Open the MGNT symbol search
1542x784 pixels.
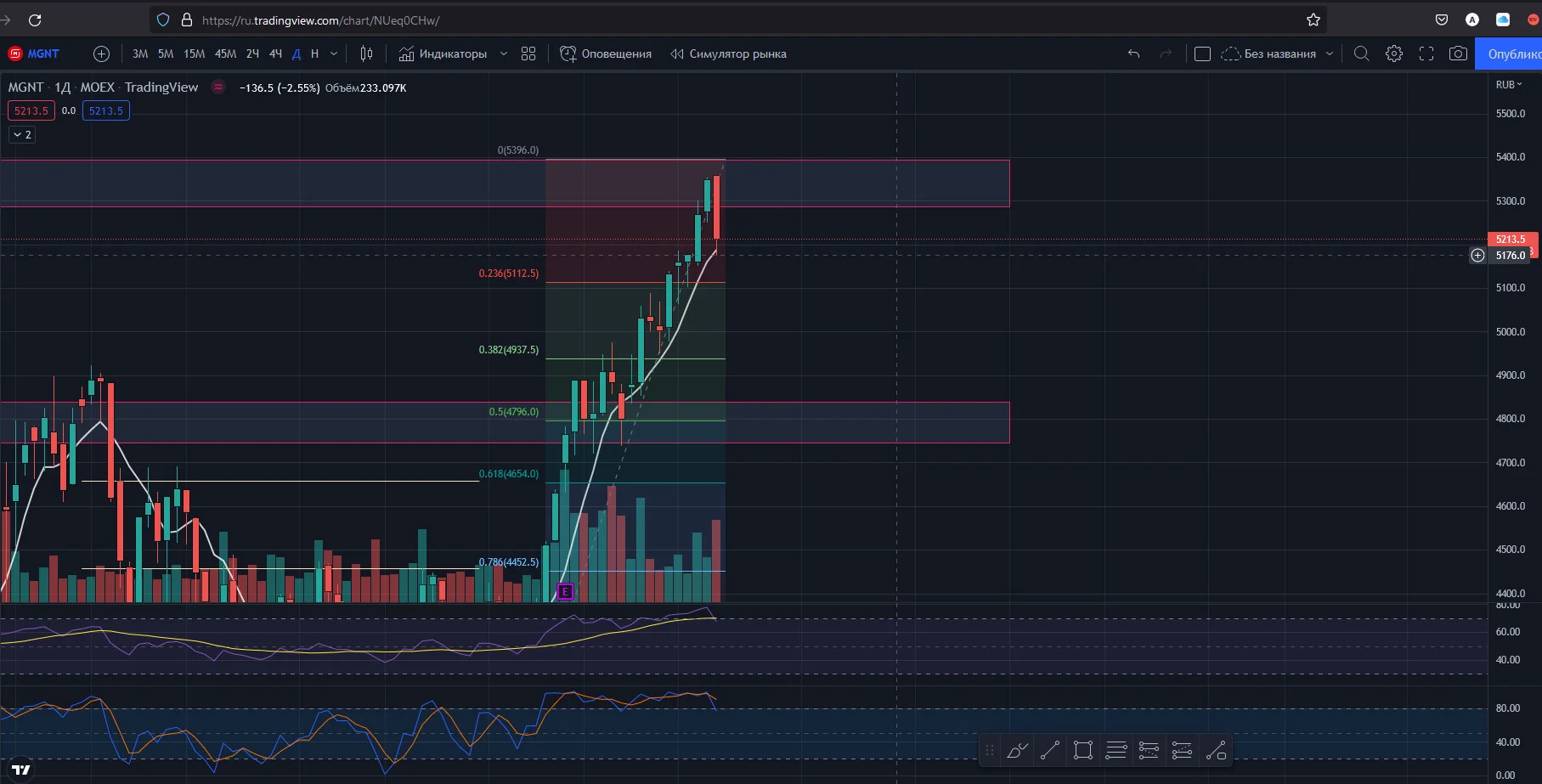pos(34,54)
